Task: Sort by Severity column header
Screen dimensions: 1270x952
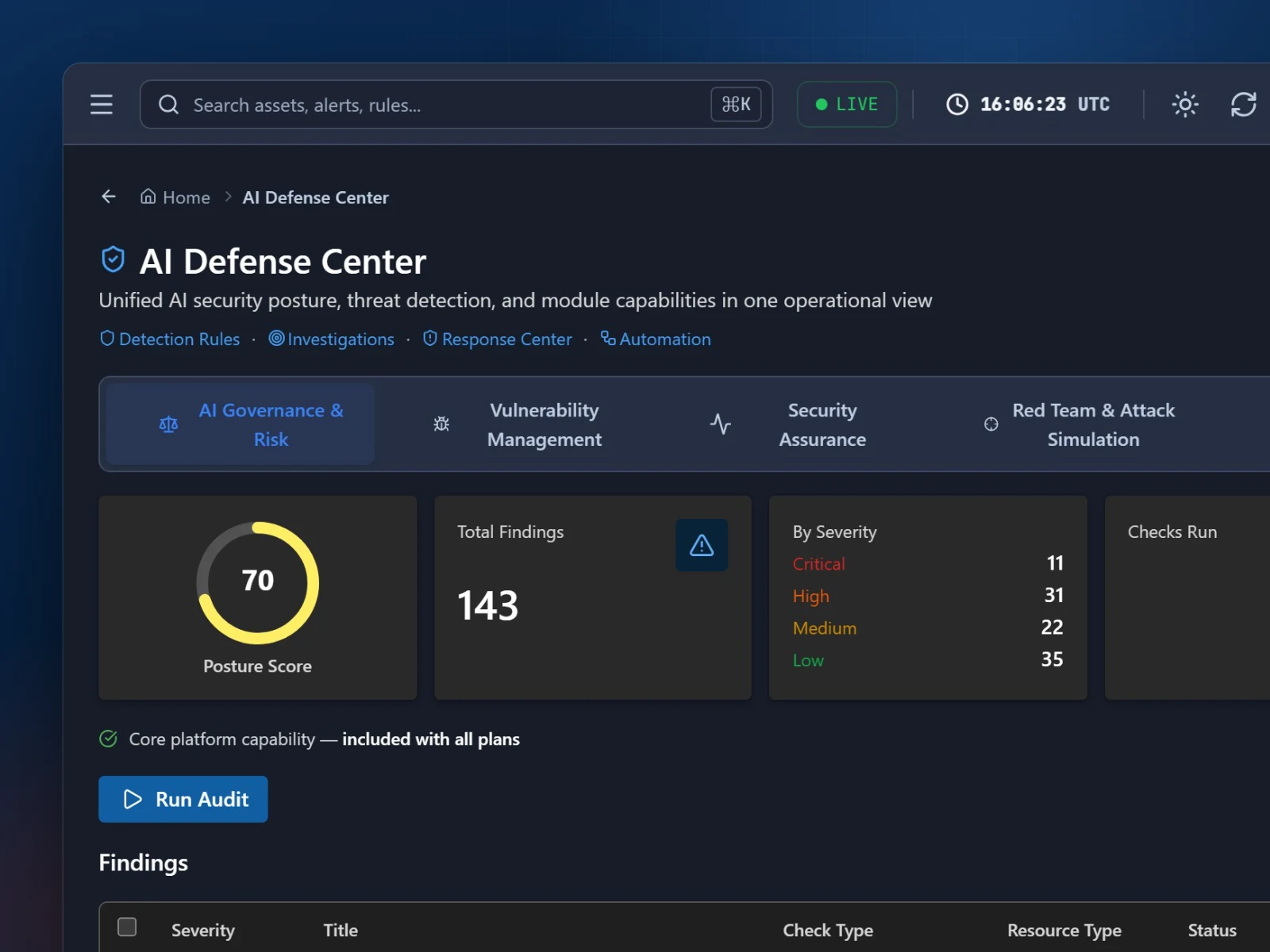Action: click(203, 931)
